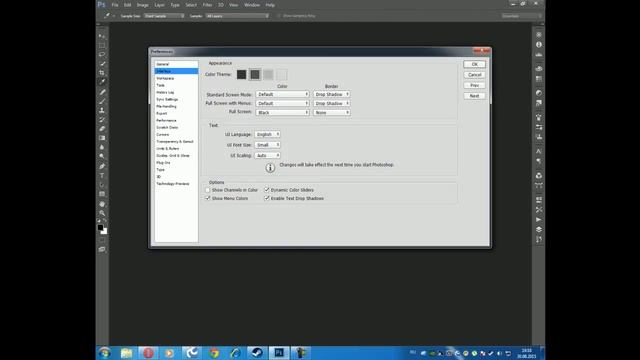Select the Spot Healing Brush tool
The height and width of the screenshot is (360, 640).
click(x=102, y=92)
